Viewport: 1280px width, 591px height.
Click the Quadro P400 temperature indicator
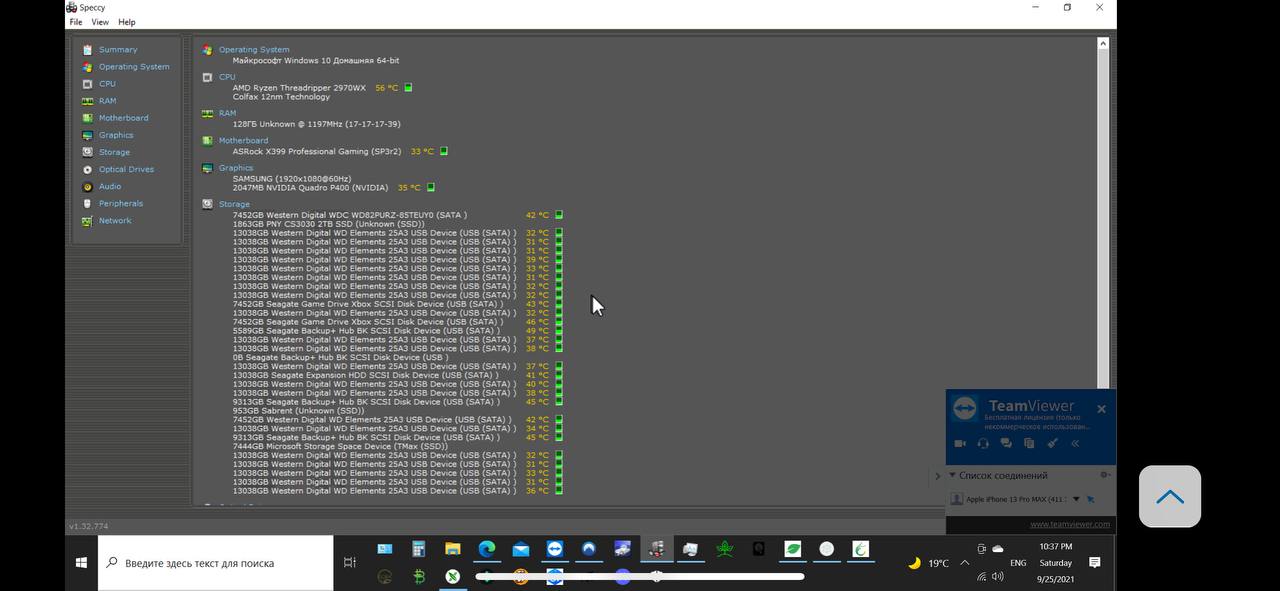(431, 187)
